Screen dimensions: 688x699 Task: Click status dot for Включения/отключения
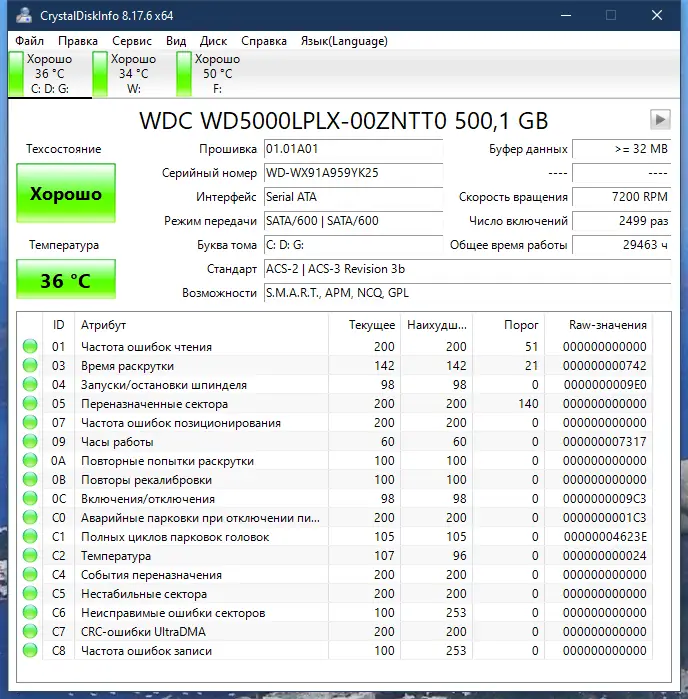point(30,498)
